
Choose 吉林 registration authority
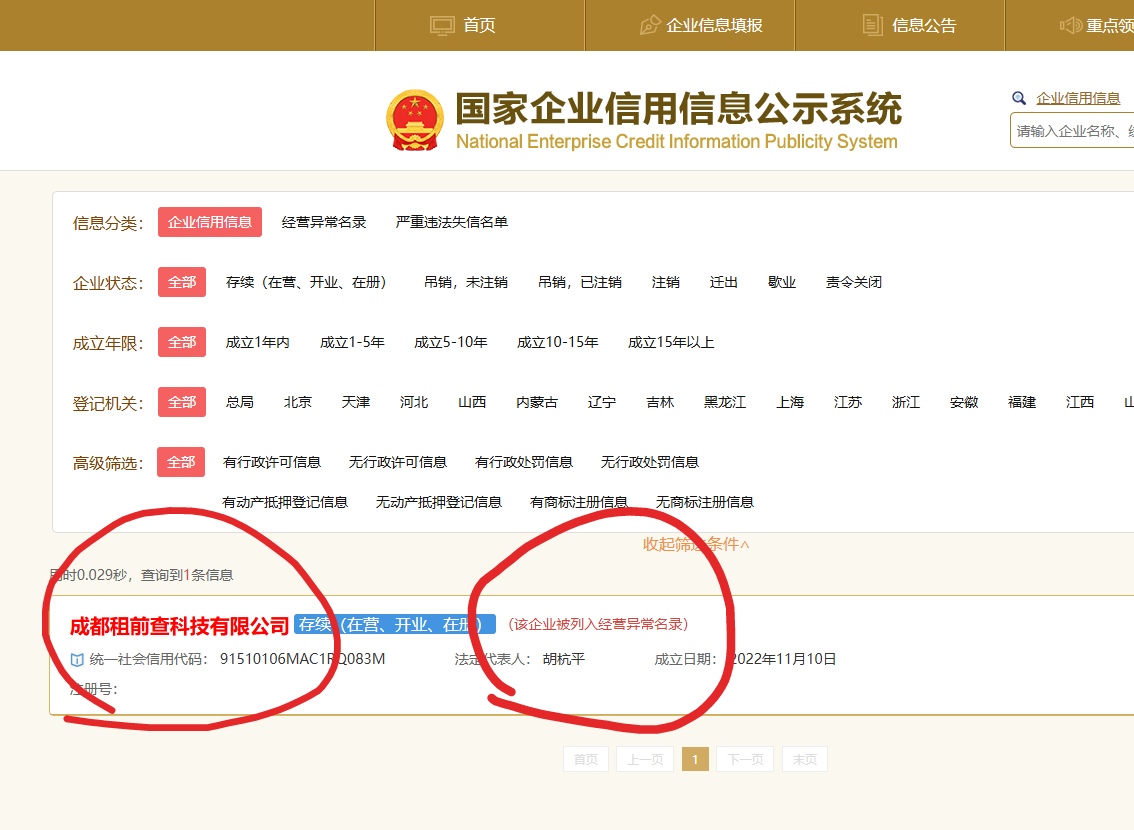tap(660, 402)
